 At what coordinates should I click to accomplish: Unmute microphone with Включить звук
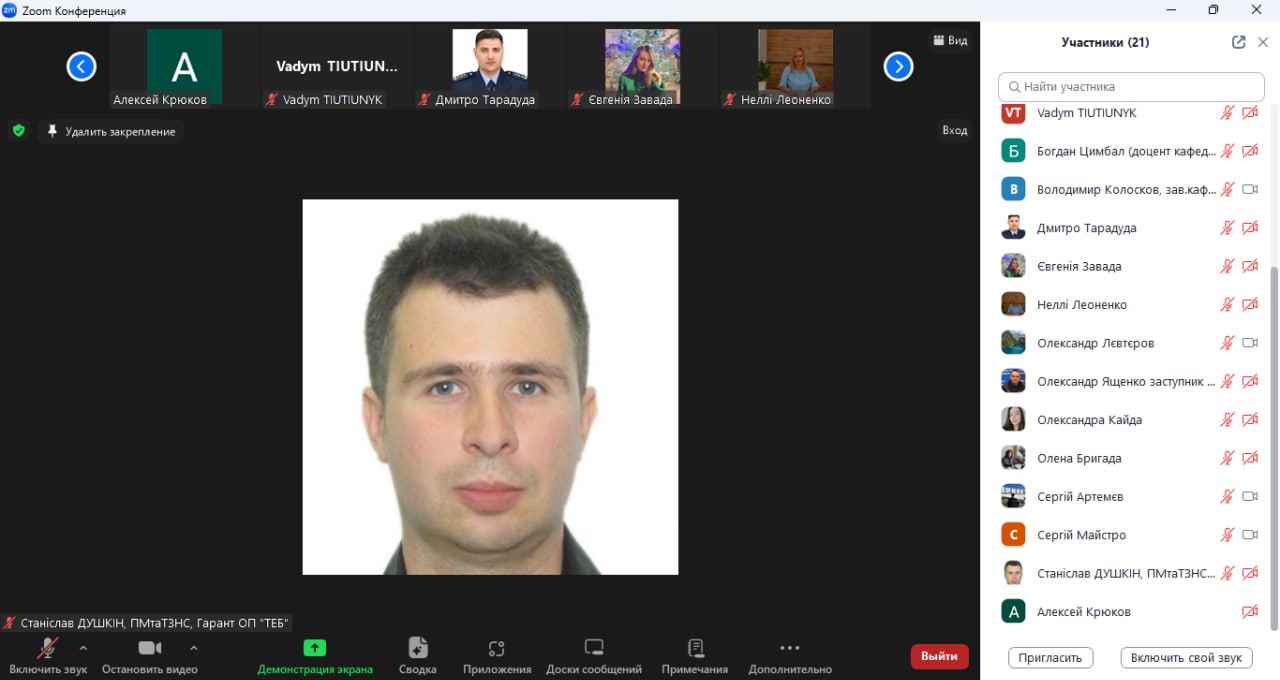[x=47, y=655]
